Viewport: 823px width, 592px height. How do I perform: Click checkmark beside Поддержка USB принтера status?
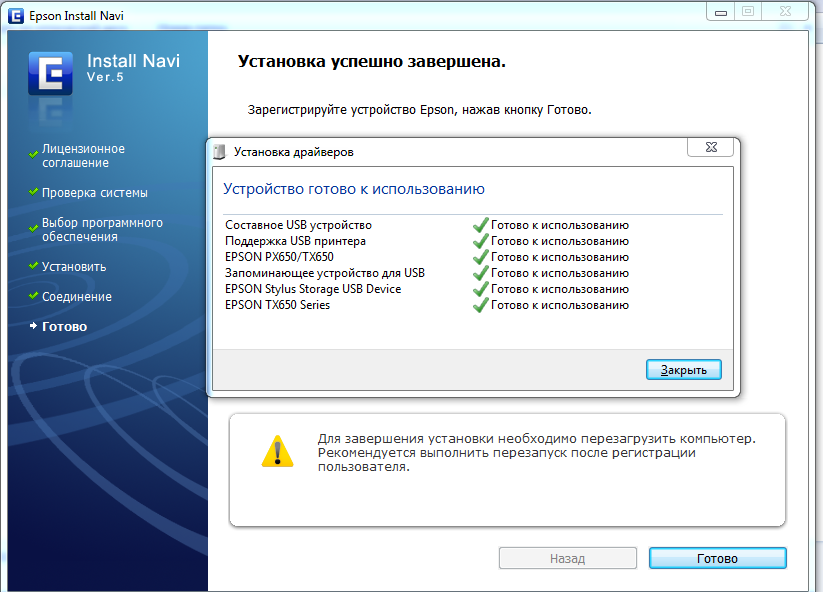point(480,241)
